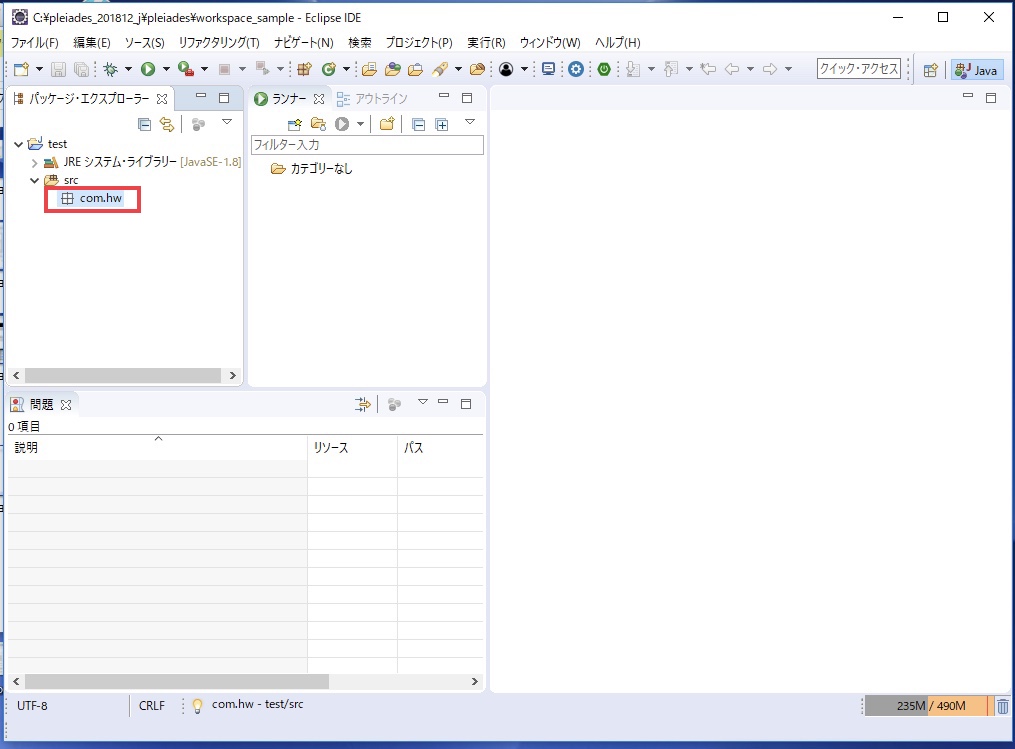The width and height of the screenshot is (1015, 749).
Task: Start debugging with the bug icon
Action: [111, 69]
